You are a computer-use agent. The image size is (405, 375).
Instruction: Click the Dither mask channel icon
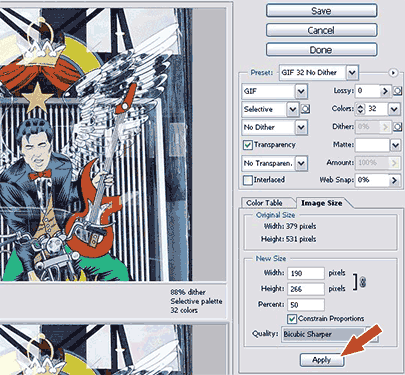(x=397, y=127)
